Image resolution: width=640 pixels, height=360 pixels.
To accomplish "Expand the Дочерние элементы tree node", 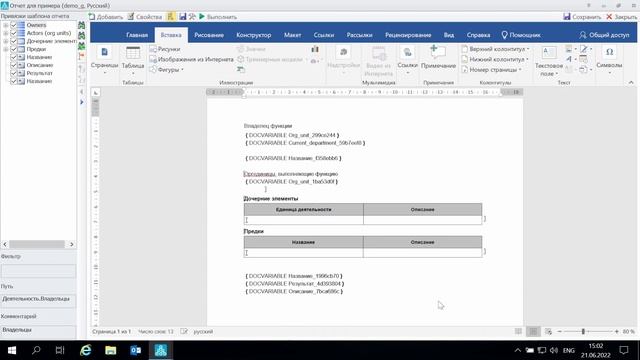I will click(6, 41).
